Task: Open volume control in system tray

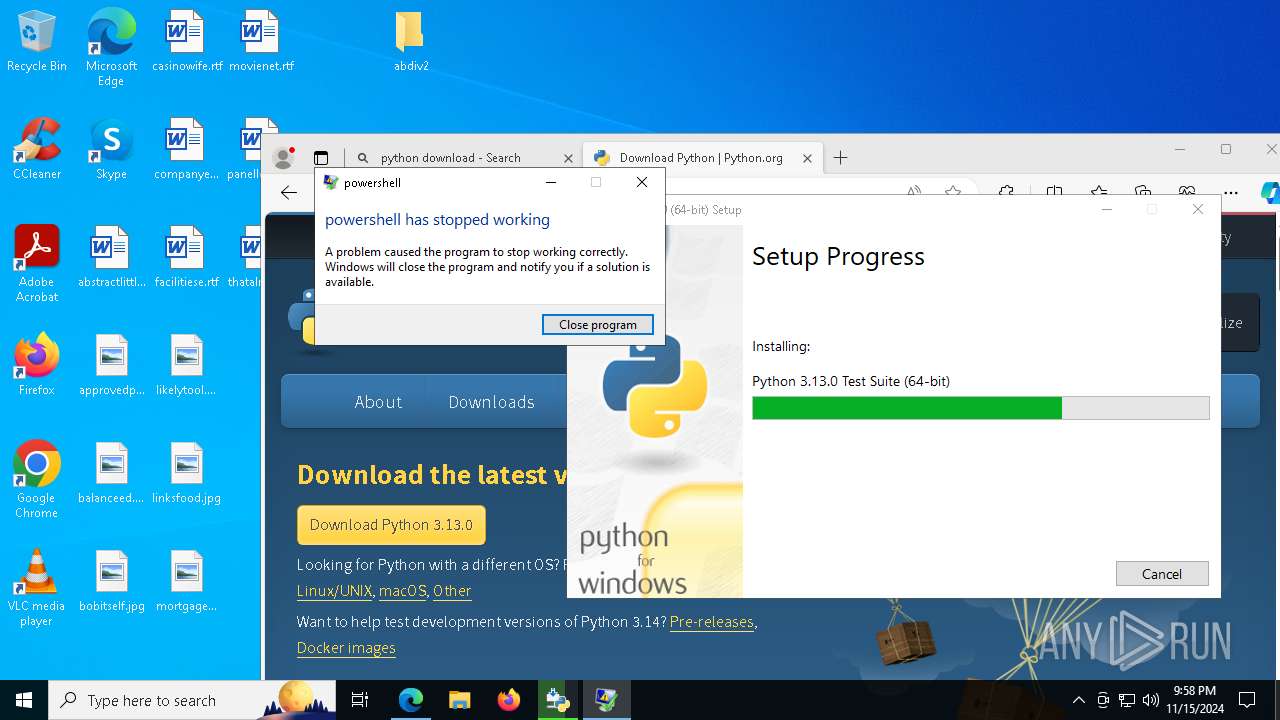Action: (1150, 700)
